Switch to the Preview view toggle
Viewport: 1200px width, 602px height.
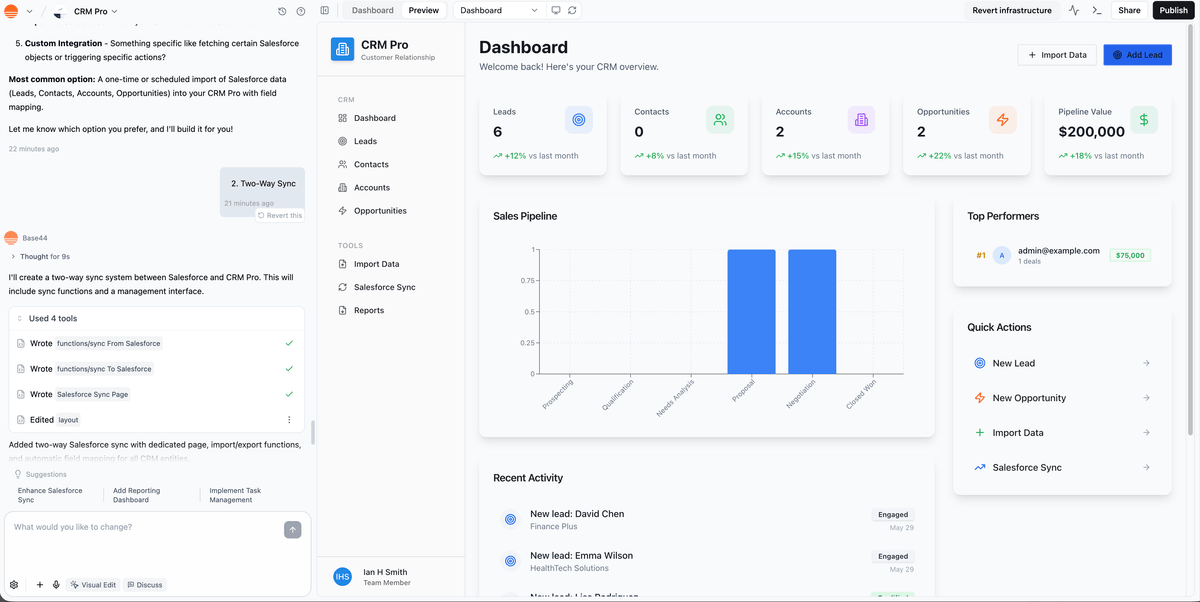pyautogui.click(x=423, y=10)
